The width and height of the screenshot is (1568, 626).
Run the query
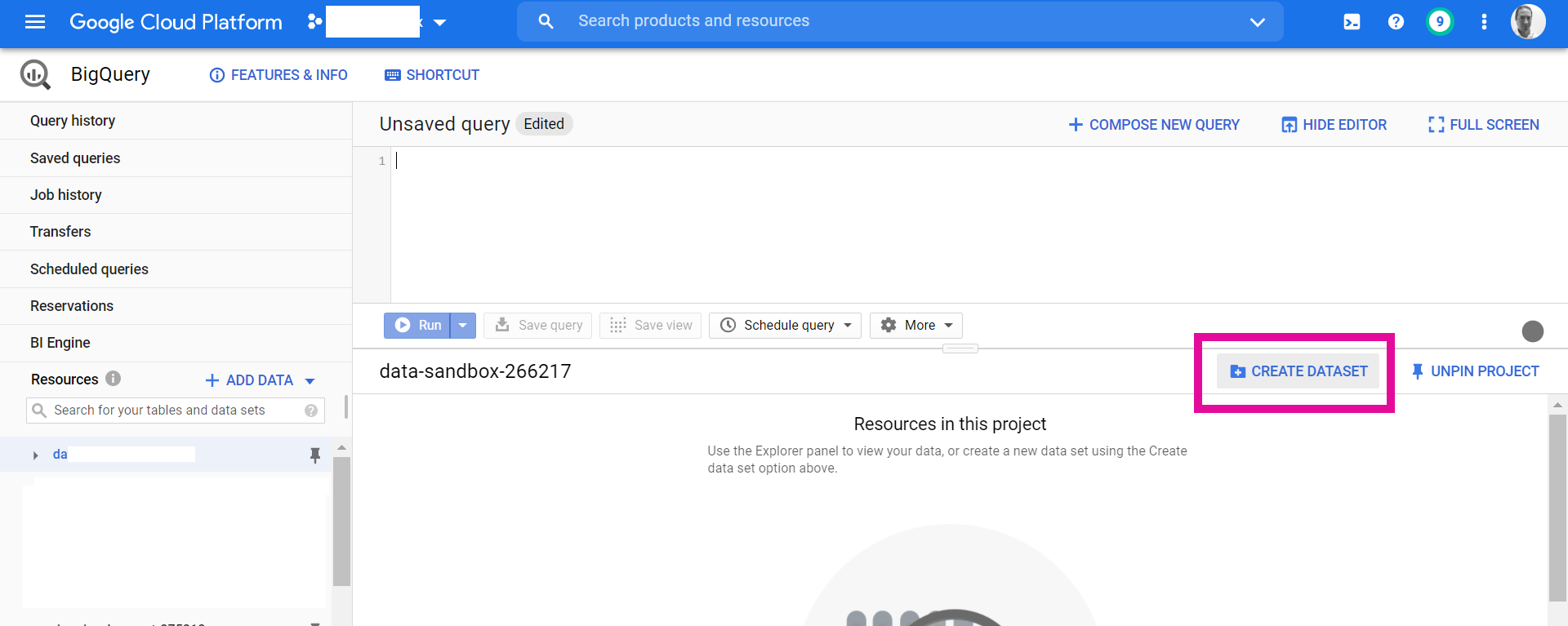[417, 325]
